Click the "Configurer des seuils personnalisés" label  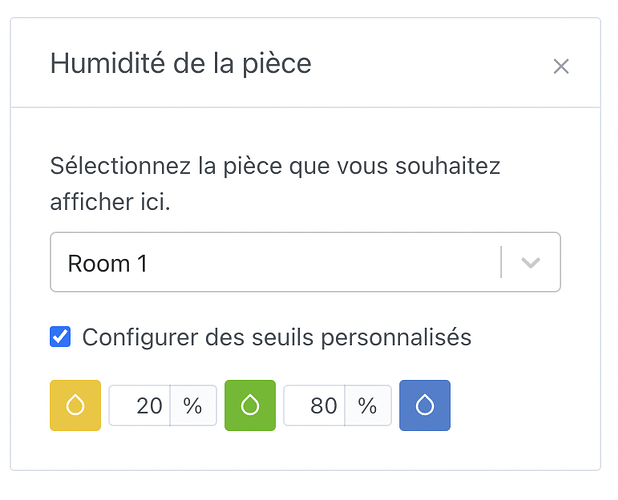(276, 338)
